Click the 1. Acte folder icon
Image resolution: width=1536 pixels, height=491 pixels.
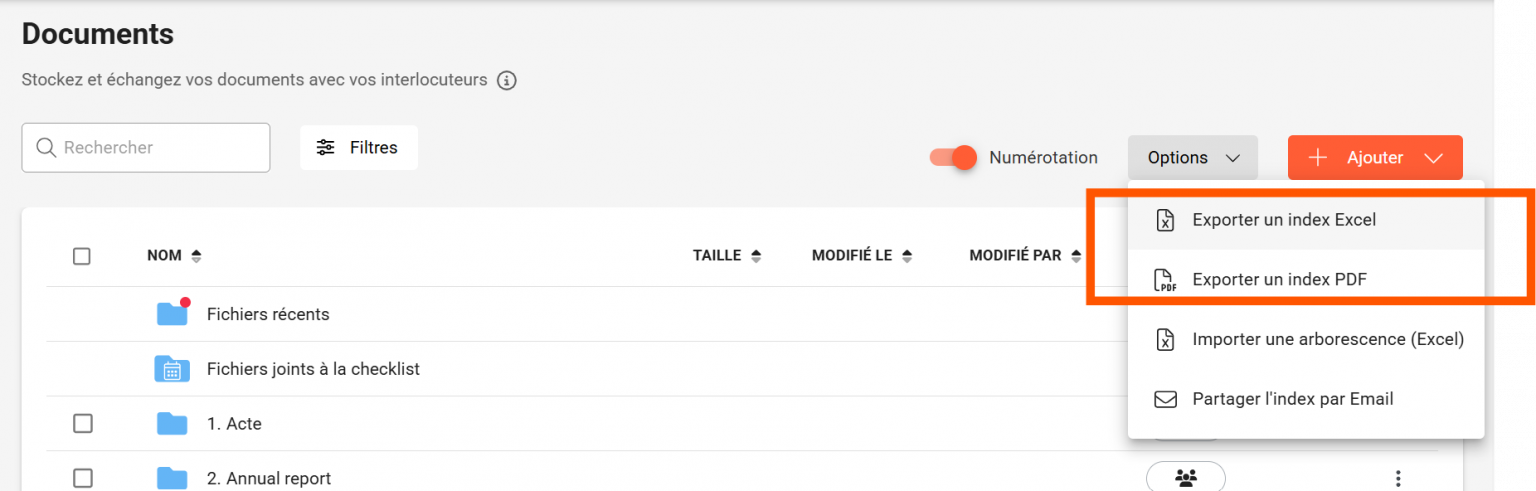tap(172, 424)
